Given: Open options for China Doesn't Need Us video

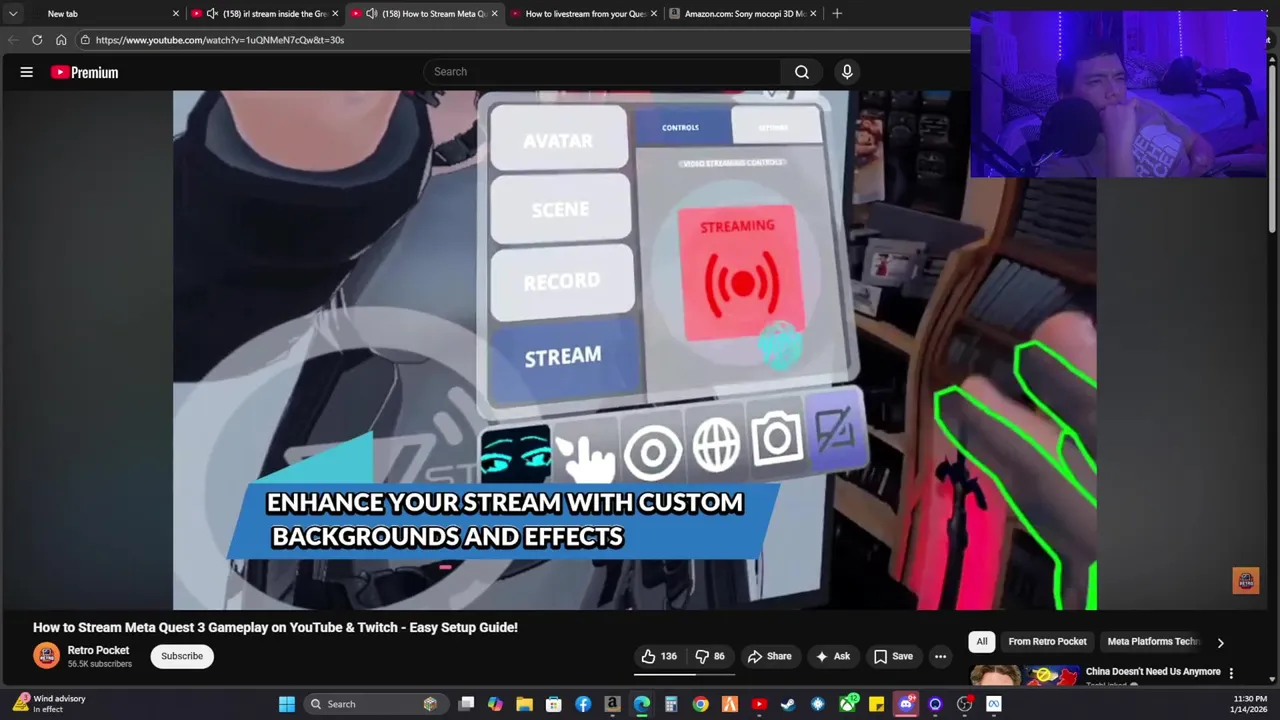Looking at the screenshot, I should pos(1231,673).
